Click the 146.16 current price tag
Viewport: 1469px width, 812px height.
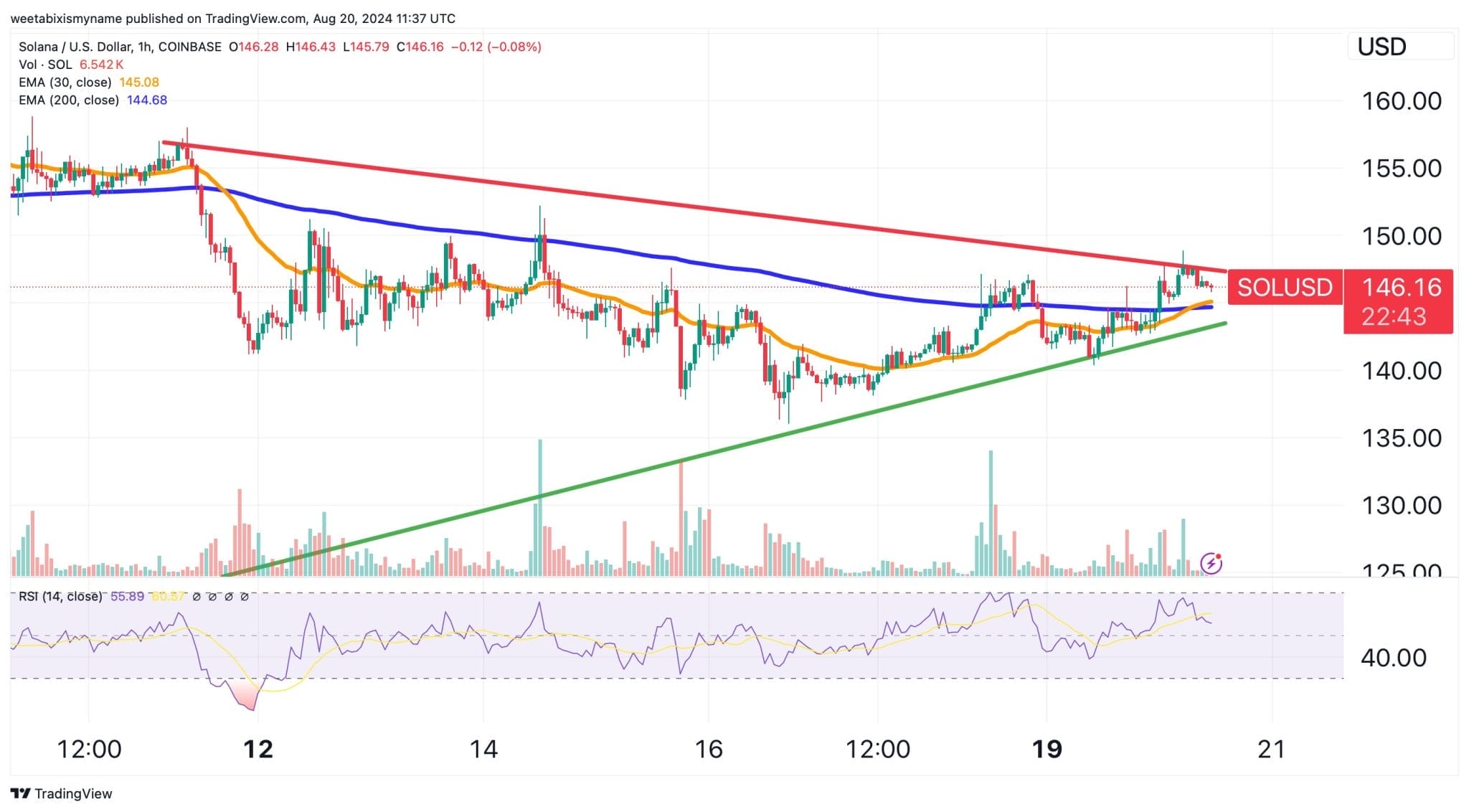(1401, 288)
